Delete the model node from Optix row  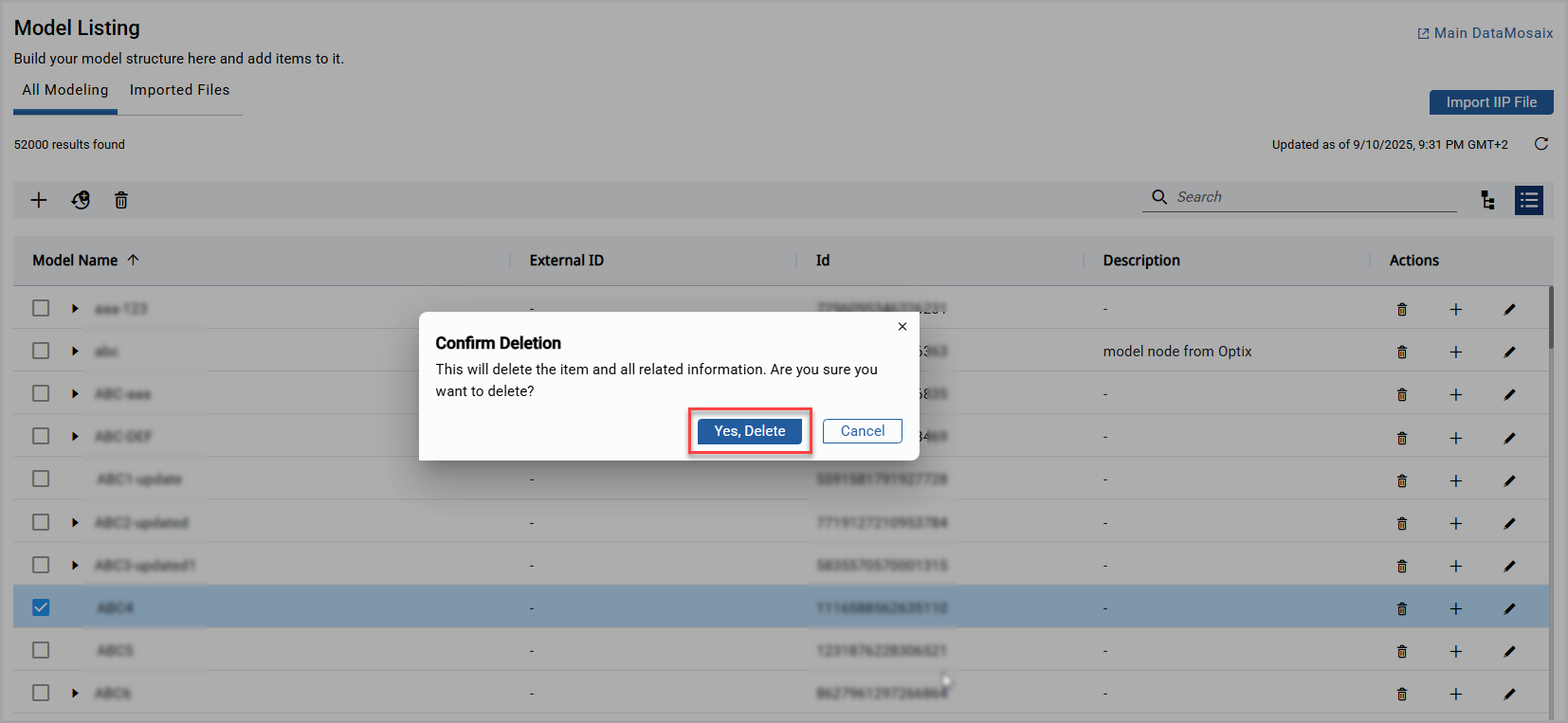coord(1402,352)
